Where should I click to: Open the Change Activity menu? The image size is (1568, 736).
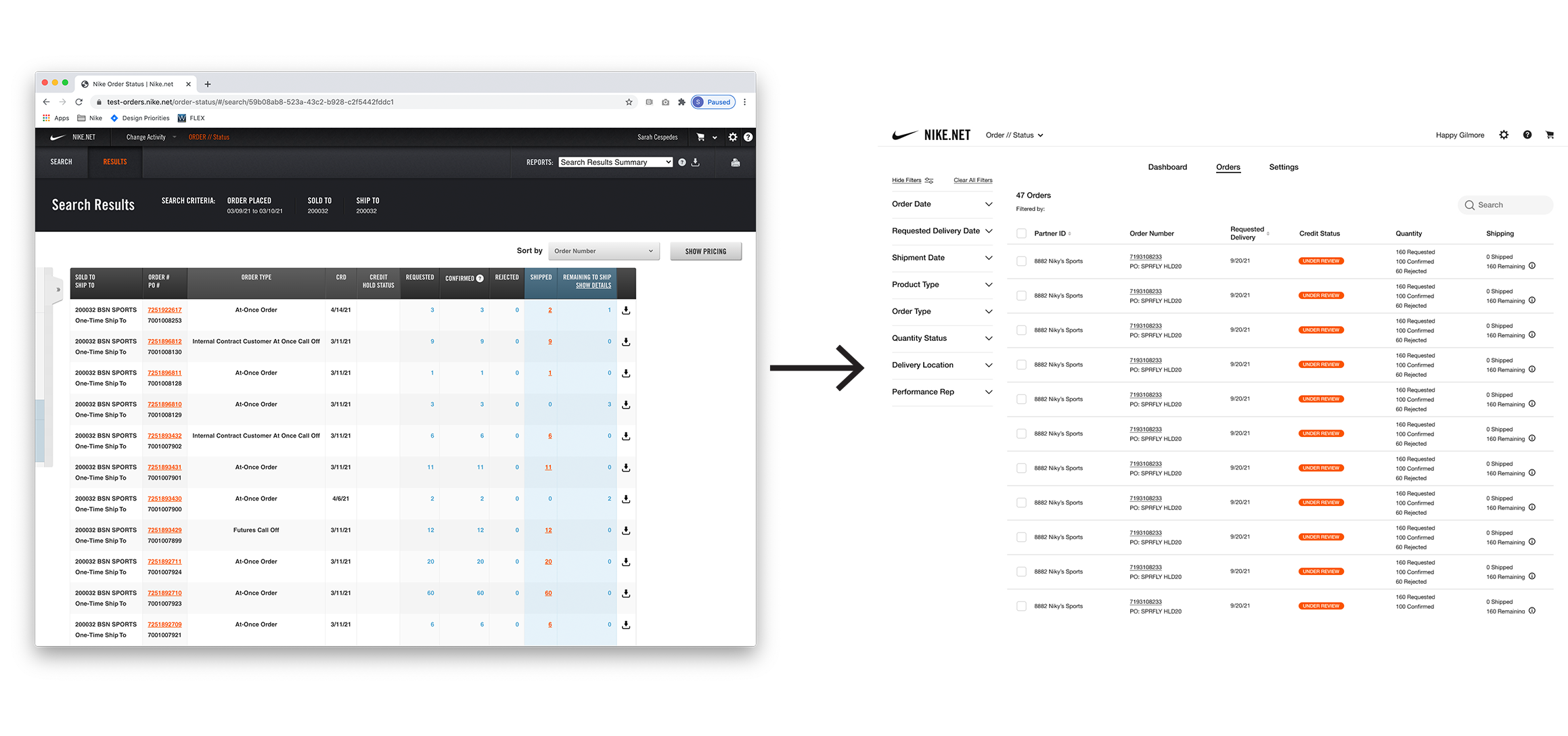(x=150, y=137)
